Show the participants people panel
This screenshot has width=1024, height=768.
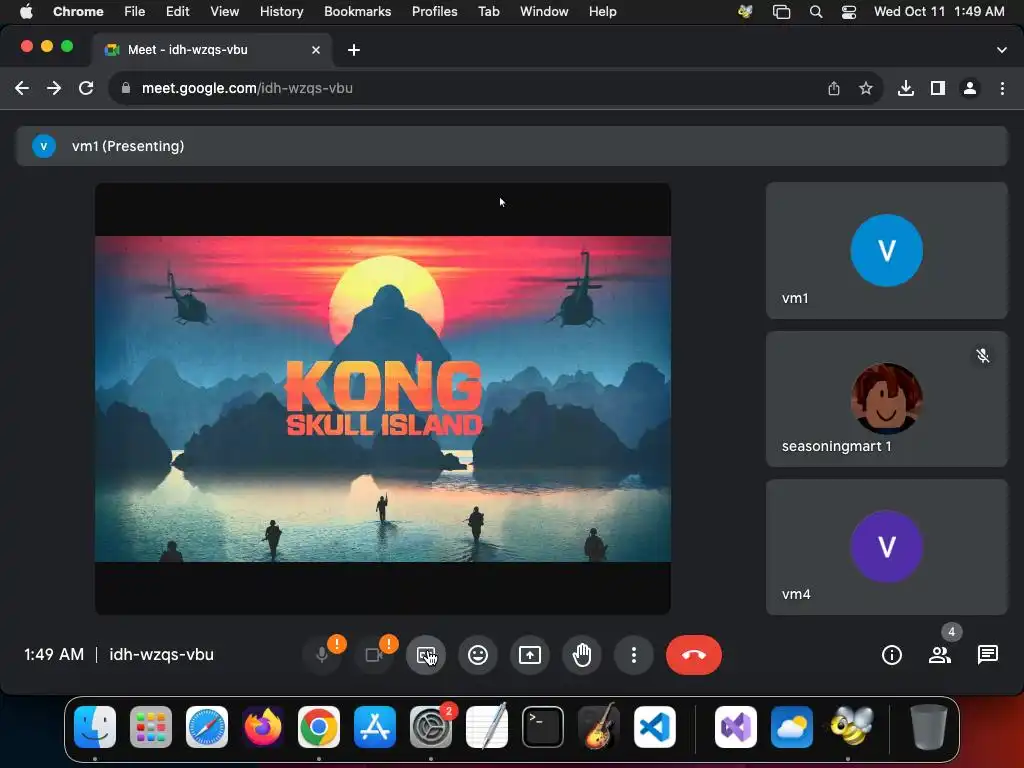(x=940, y=655)
